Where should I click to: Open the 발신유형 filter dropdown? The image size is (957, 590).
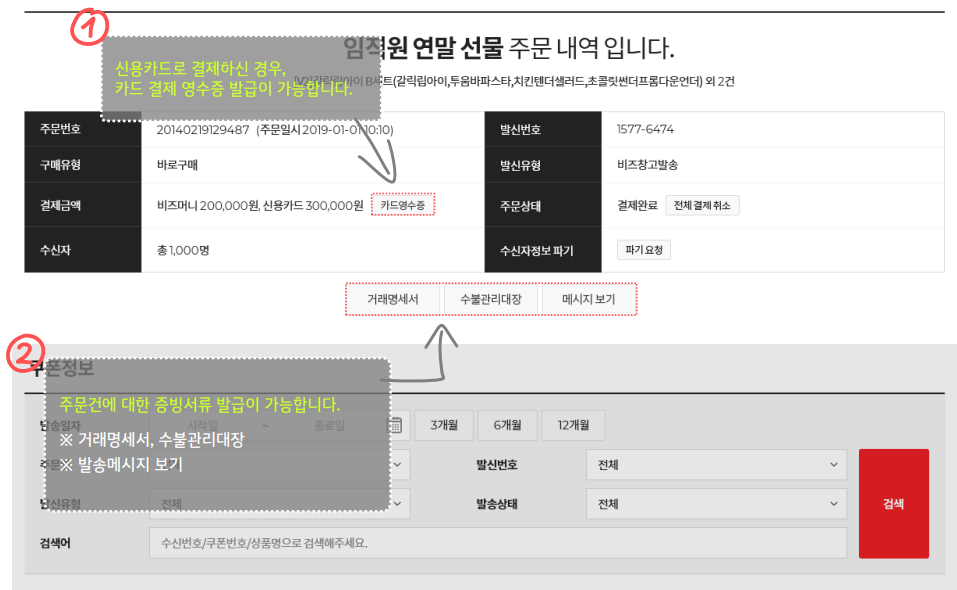(280, 504)
